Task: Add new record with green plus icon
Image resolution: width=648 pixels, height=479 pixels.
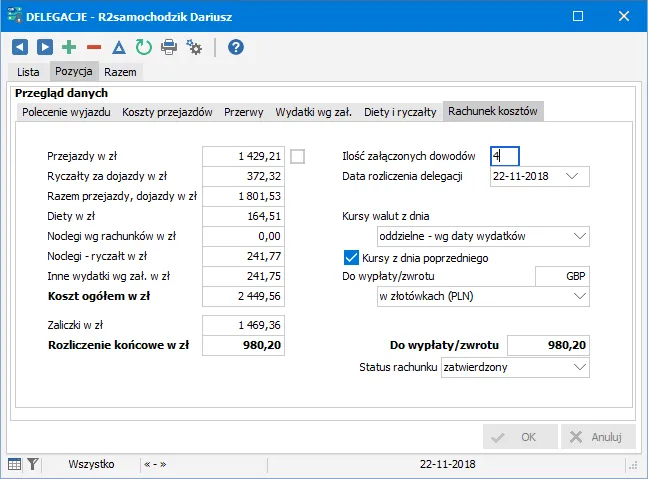Action: coord(69,47)
